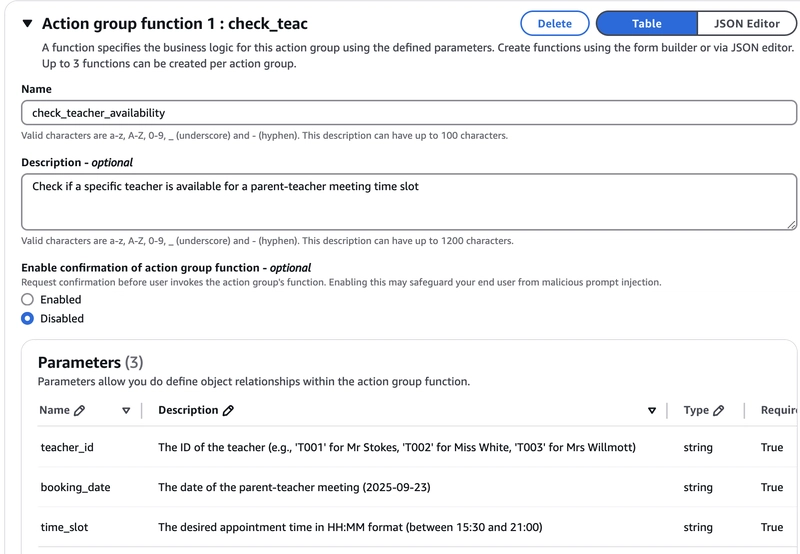Select the teacher_id parameter row
800x554 pixels.
click(417, 447)
